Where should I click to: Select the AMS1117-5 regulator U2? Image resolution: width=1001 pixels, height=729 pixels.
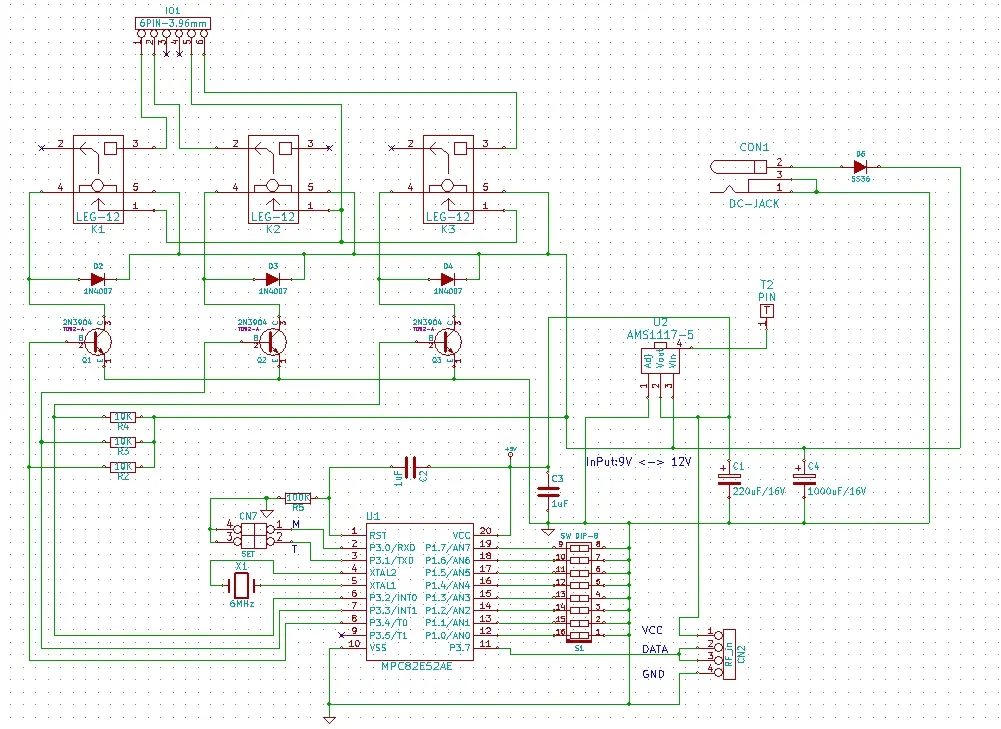pyautogui.click(x=660, y=358)
